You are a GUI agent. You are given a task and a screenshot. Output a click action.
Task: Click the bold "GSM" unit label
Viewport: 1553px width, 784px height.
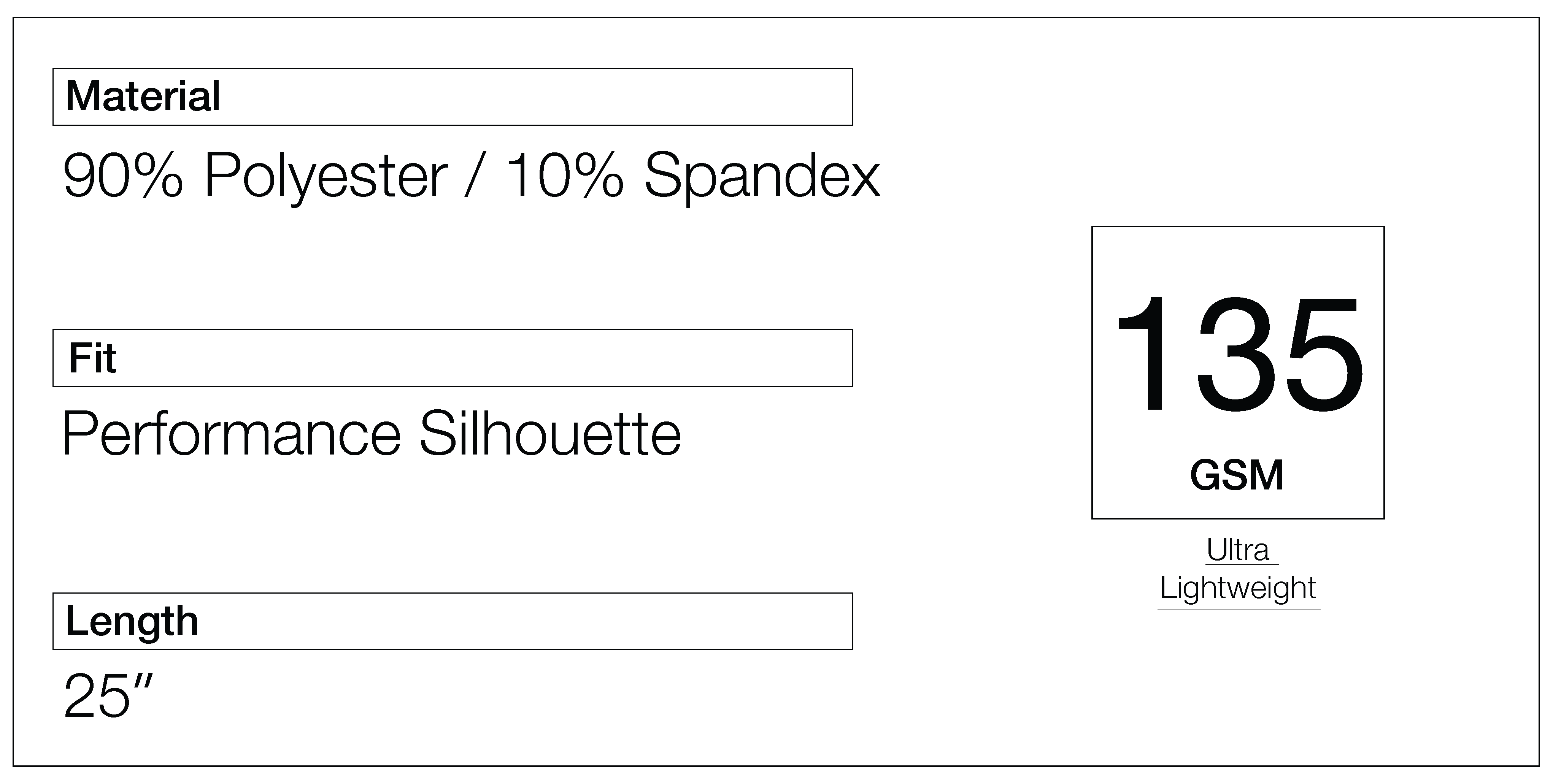tap(1237, 475)
